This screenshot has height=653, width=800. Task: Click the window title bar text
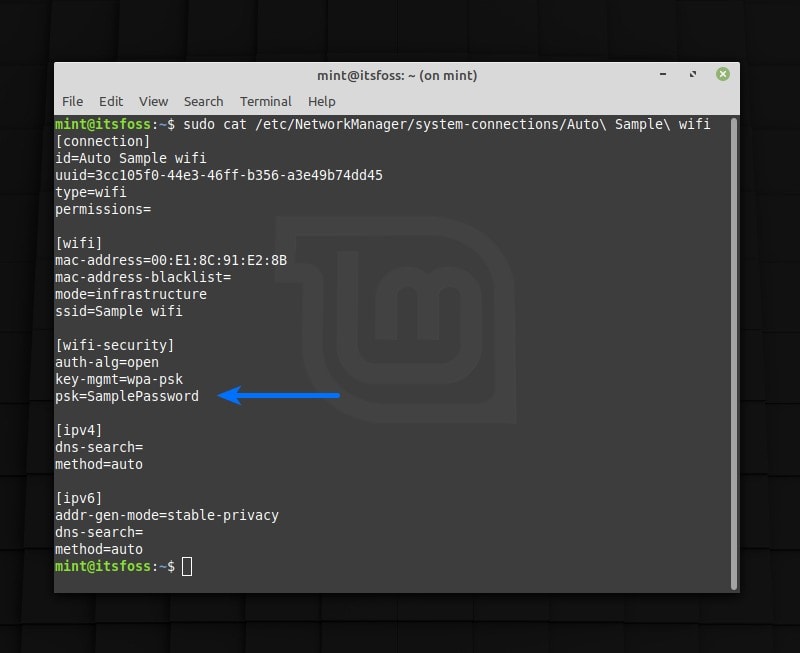click(397, 74)
